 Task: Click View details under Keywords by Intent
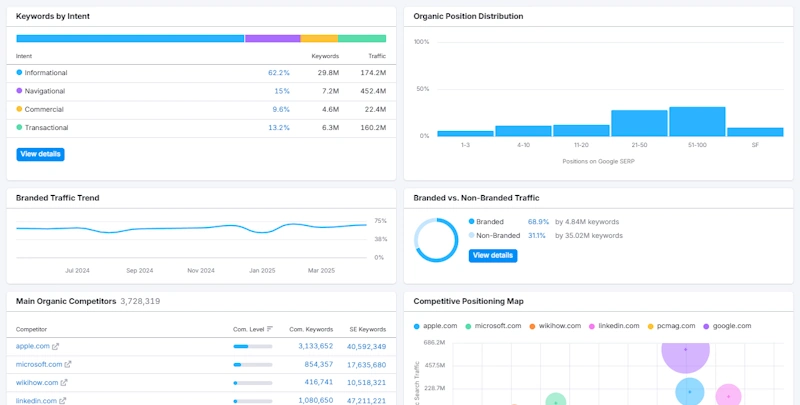(40, 154)
